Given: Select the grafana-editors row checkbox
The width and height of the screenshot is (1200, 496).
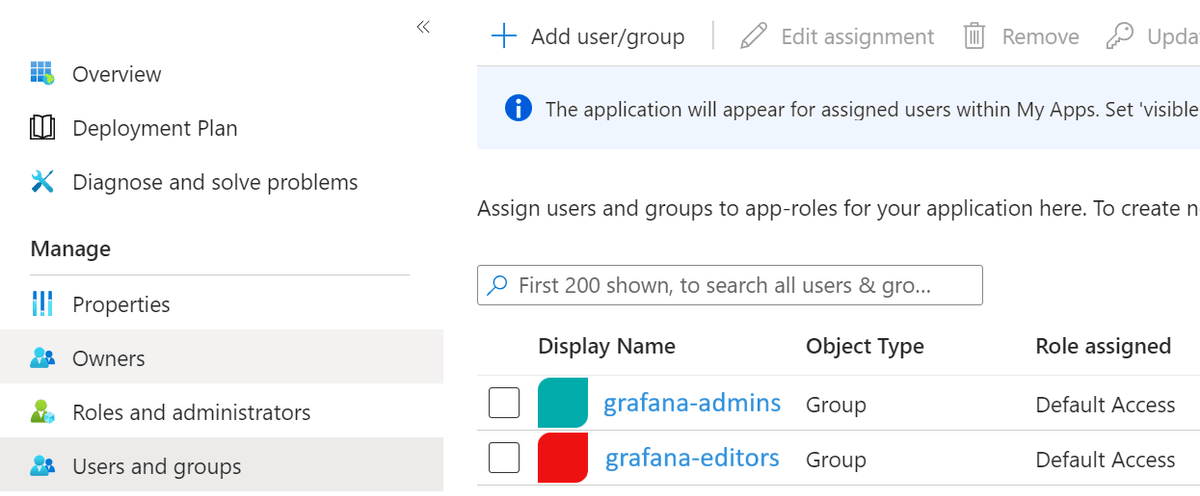Looking at the screenshot, I should pos(504,458).
